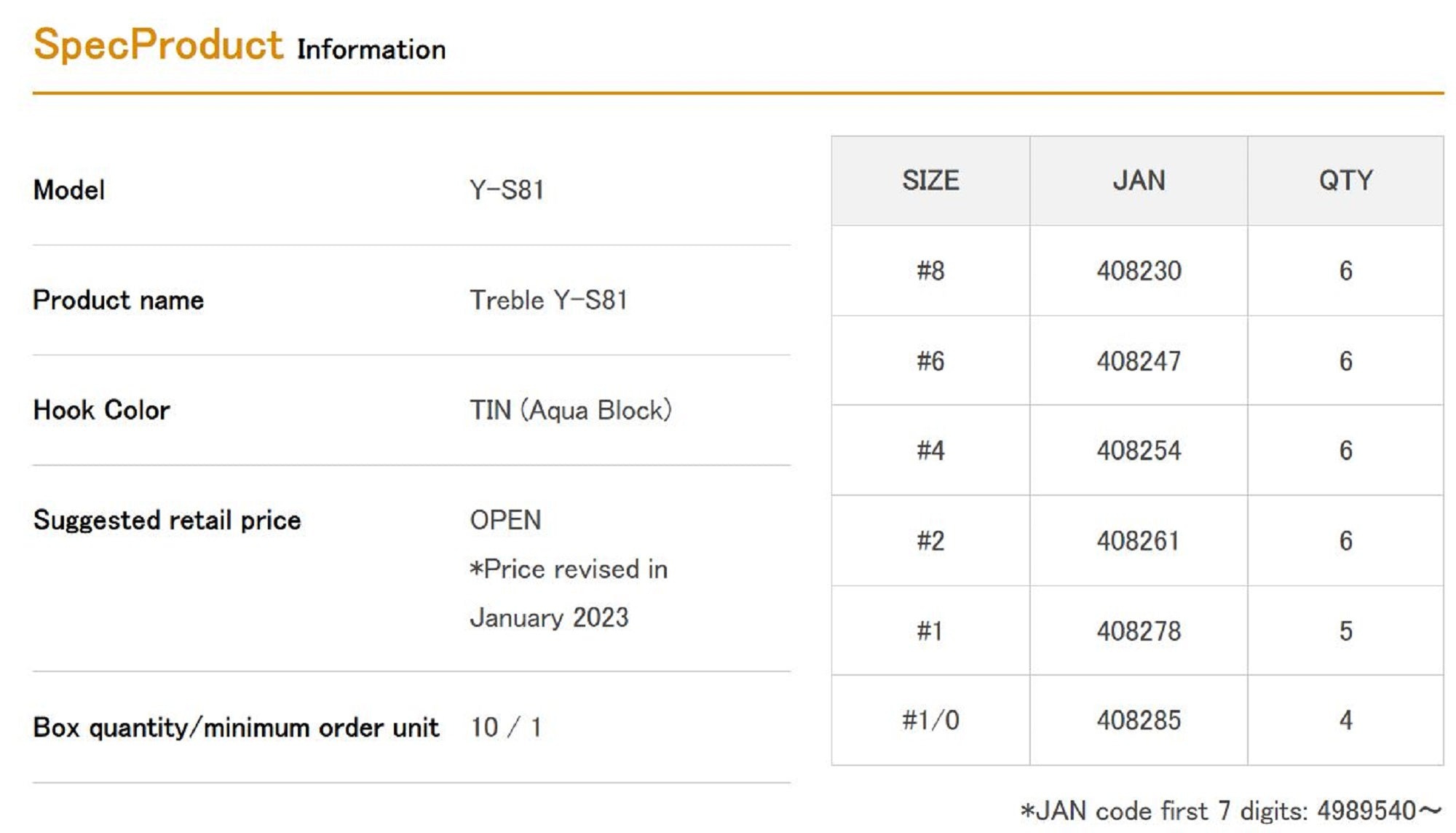
Task: Select the Model value Y-S81
Action: (507, 190)
